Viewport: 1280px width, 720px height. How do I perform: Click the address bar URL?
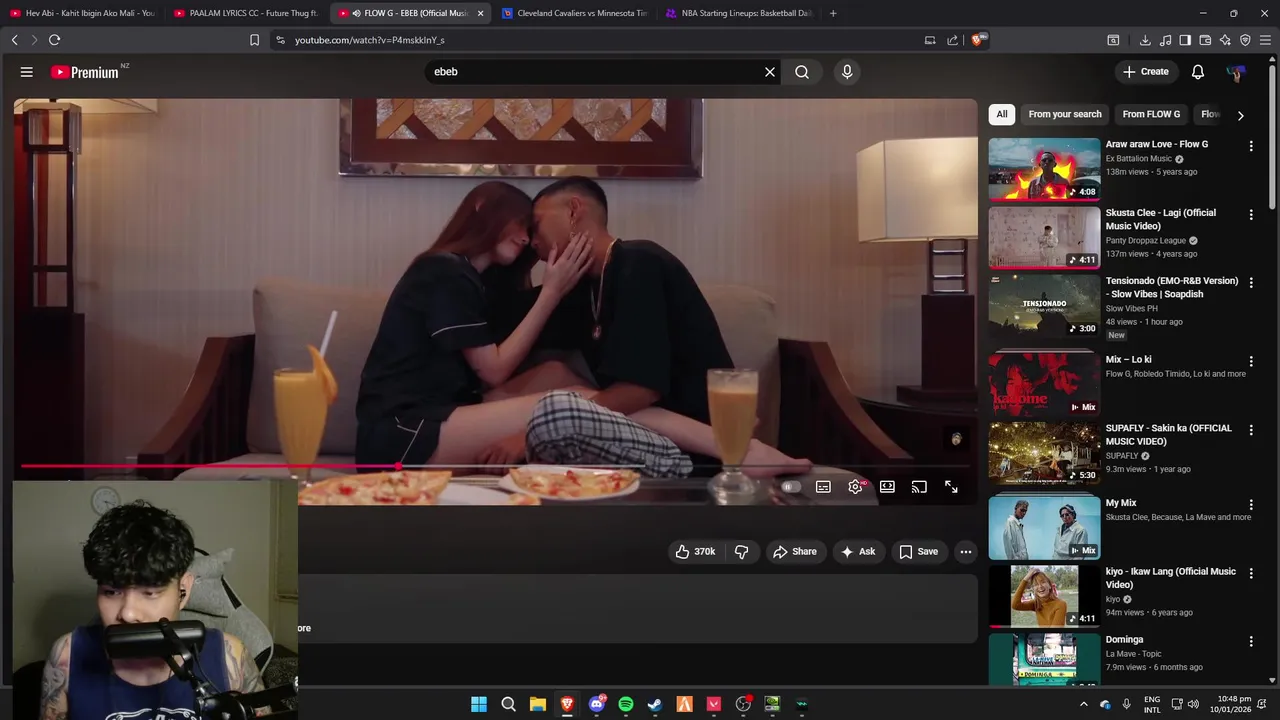pyautogui.click(x=370, y=40)
